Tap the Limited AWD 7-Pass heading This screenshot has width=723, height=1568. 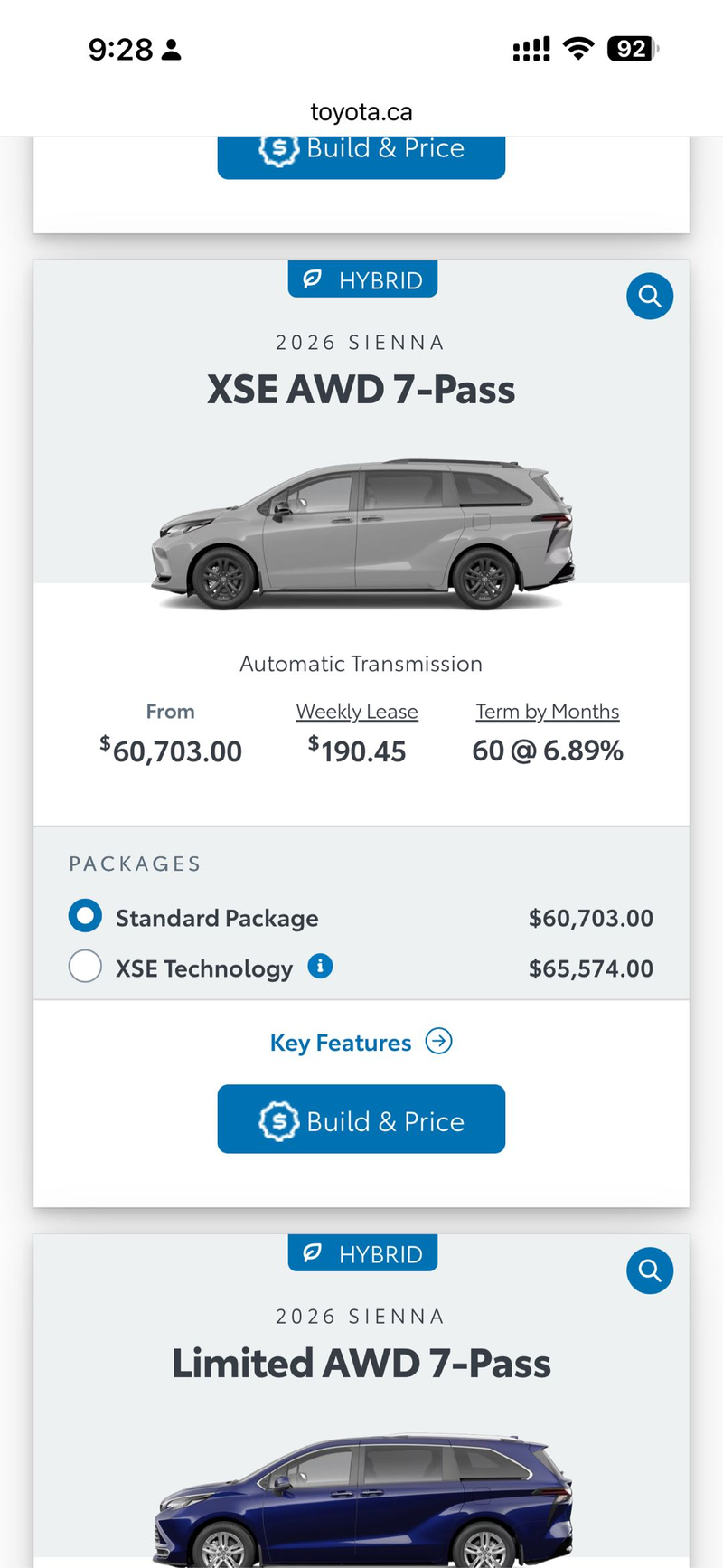[x=361, y=1364]
